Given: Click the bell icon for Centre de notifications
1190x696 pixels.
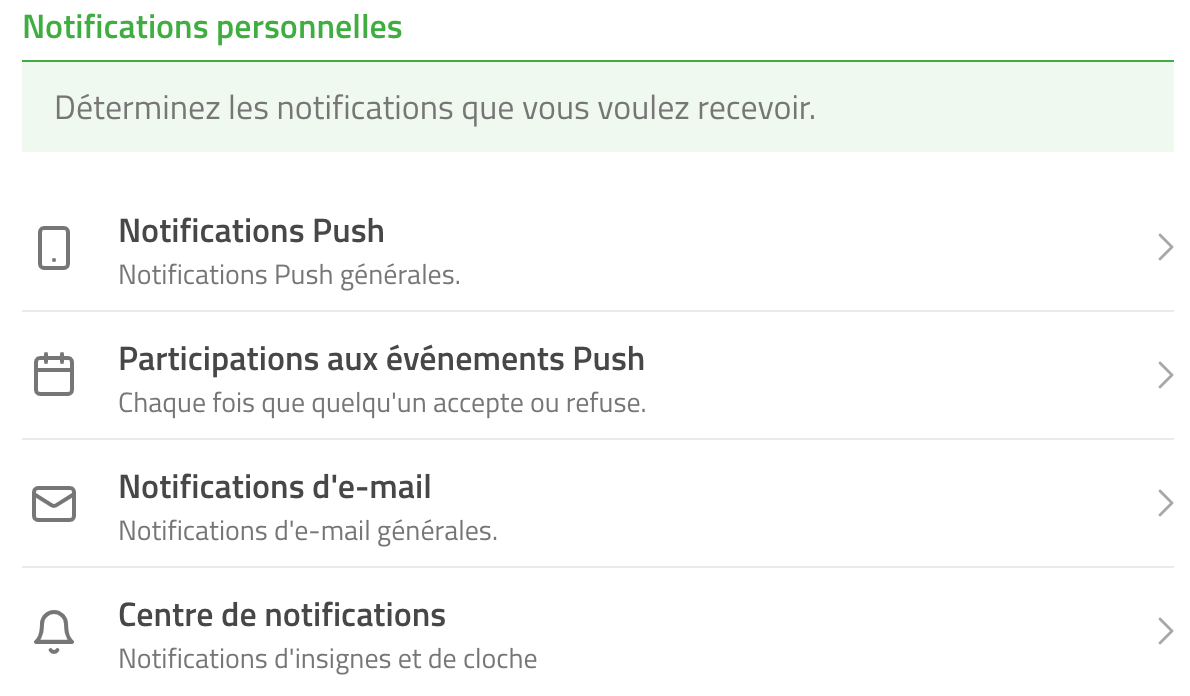Looking at the screenshot, I should coord(54,631).
